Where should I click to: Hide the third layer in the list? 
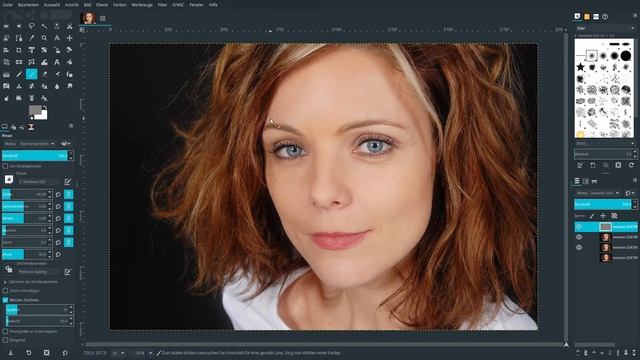[x=579, y=247]
